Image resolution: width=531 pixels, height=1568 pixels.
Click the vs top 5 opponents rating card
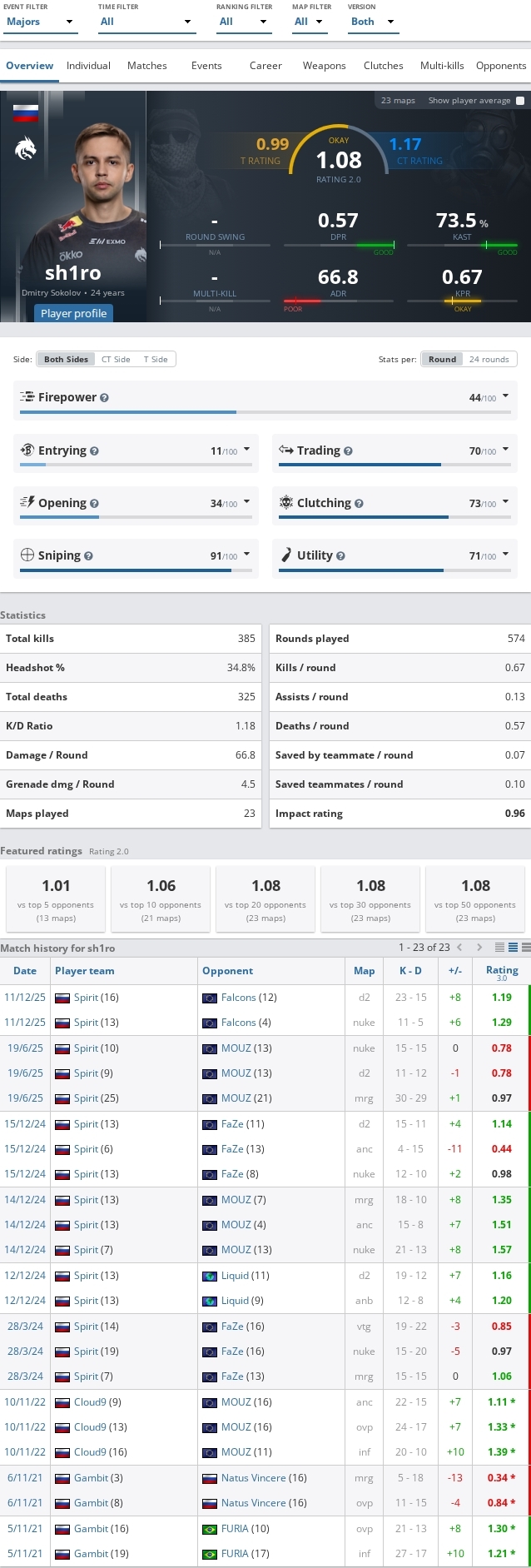click(56, 899)
